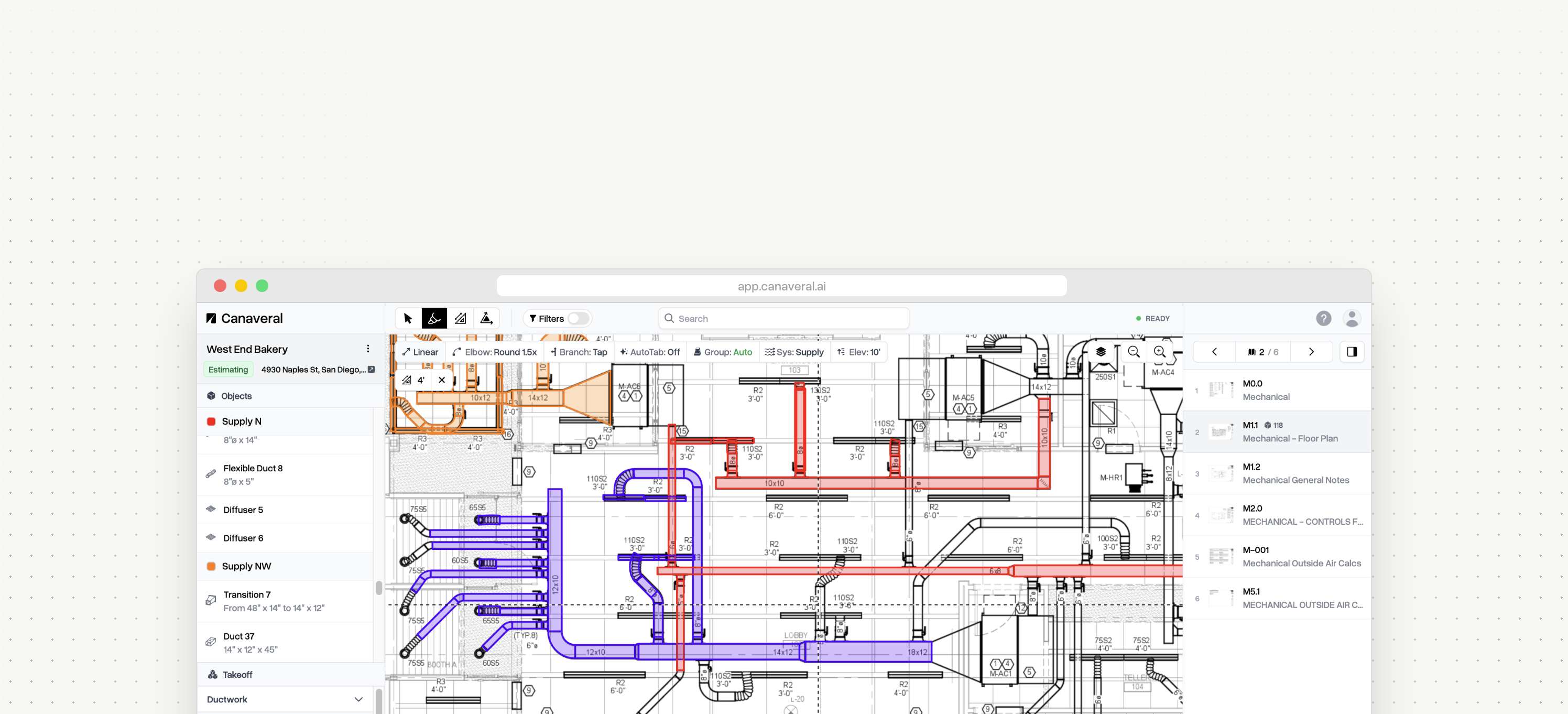Image resolution: width=1568 pixels, height=714 pixels.
Task: Open West End Bakery options menu
Action: (x=368, y=349)
